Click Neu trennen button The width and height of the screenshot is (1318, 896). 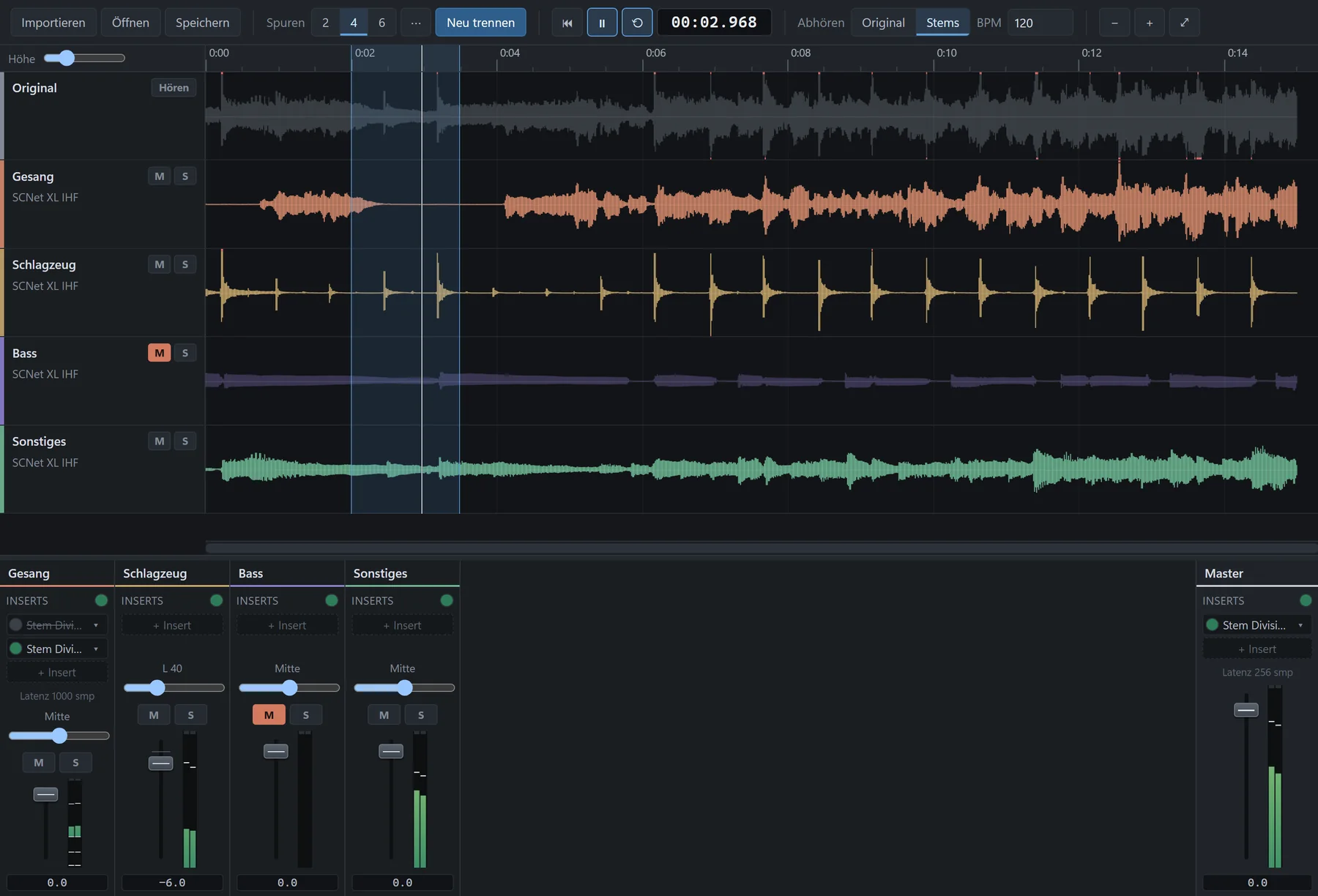tap(480, 23)
